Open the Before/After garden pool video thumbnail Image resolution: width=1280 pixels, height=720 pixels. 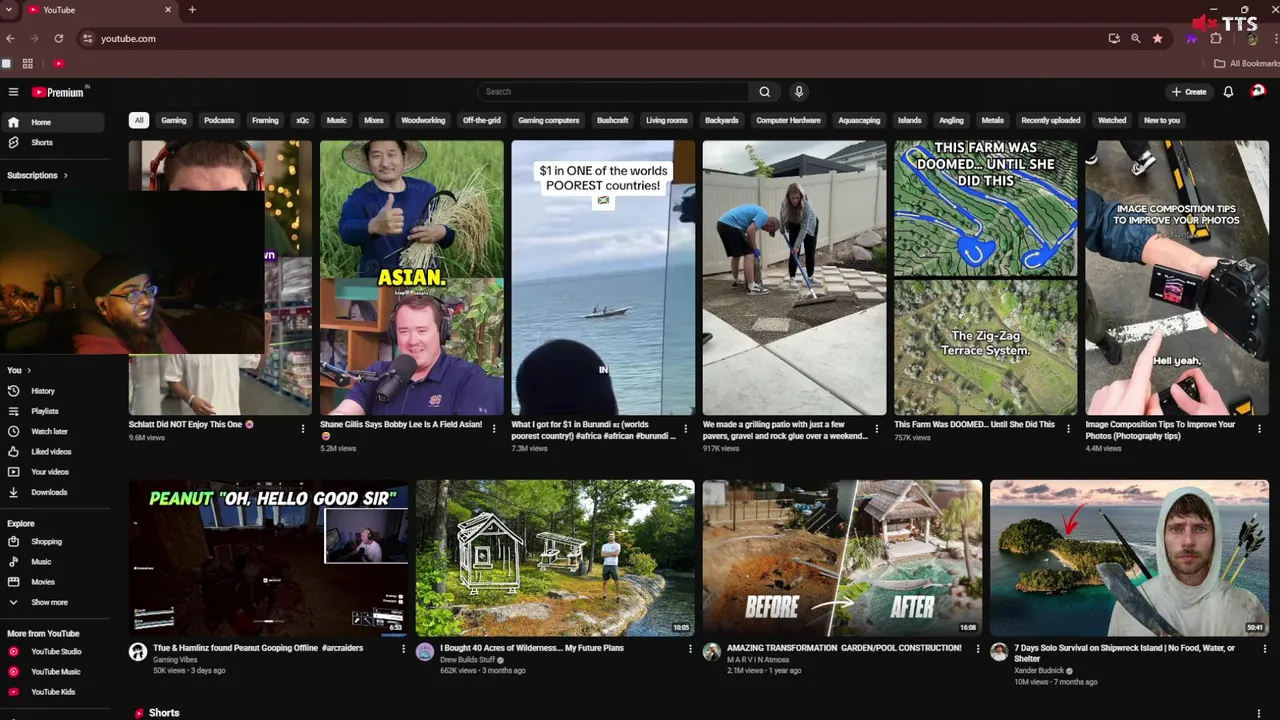click(x=842, y=558)
